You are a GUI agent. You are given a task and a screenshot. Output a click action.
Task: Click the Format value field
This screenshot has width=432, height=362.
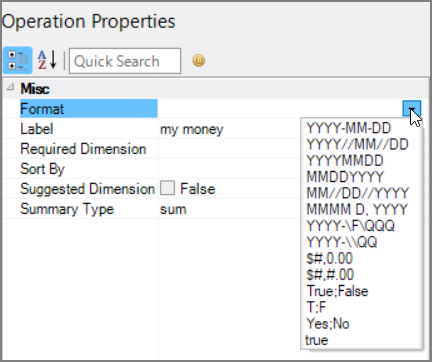(x=280, y=109)
